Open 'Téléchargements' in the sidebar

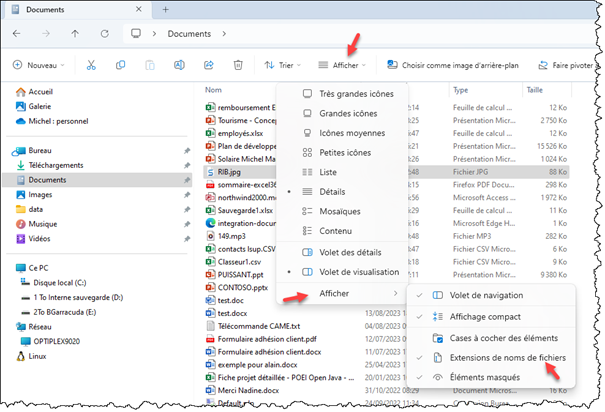click(56, 165)
